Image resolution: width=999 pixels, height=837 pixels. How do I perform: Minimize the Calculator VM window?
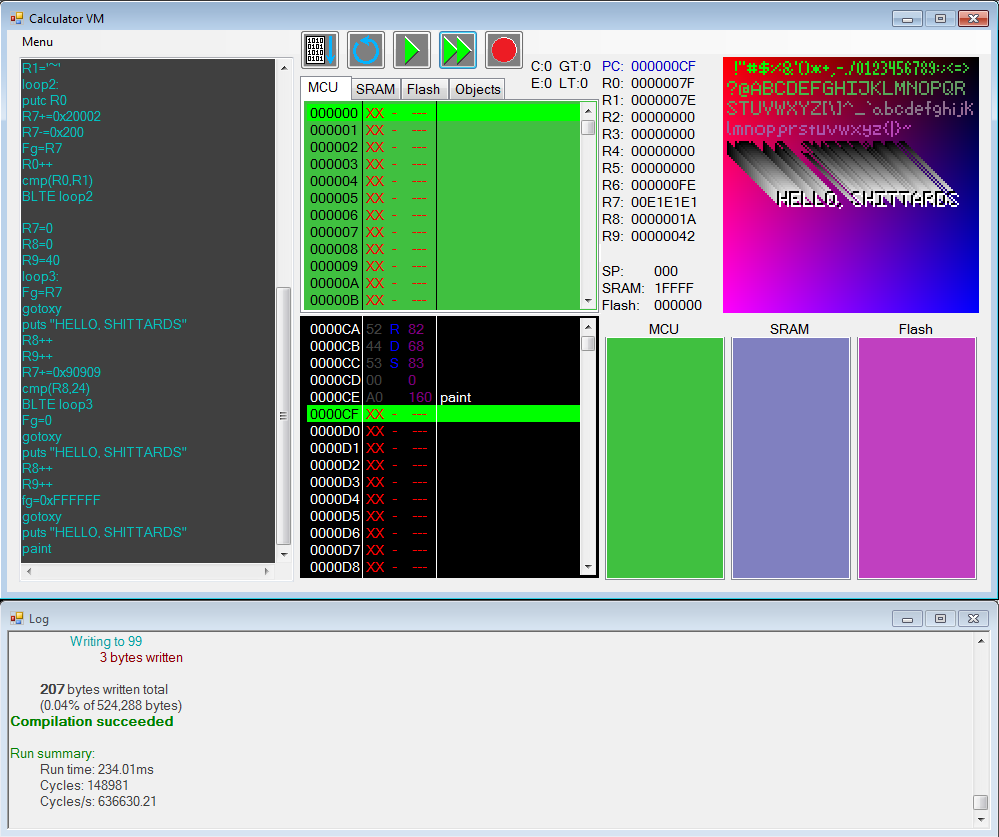click(x=907, y=18)
